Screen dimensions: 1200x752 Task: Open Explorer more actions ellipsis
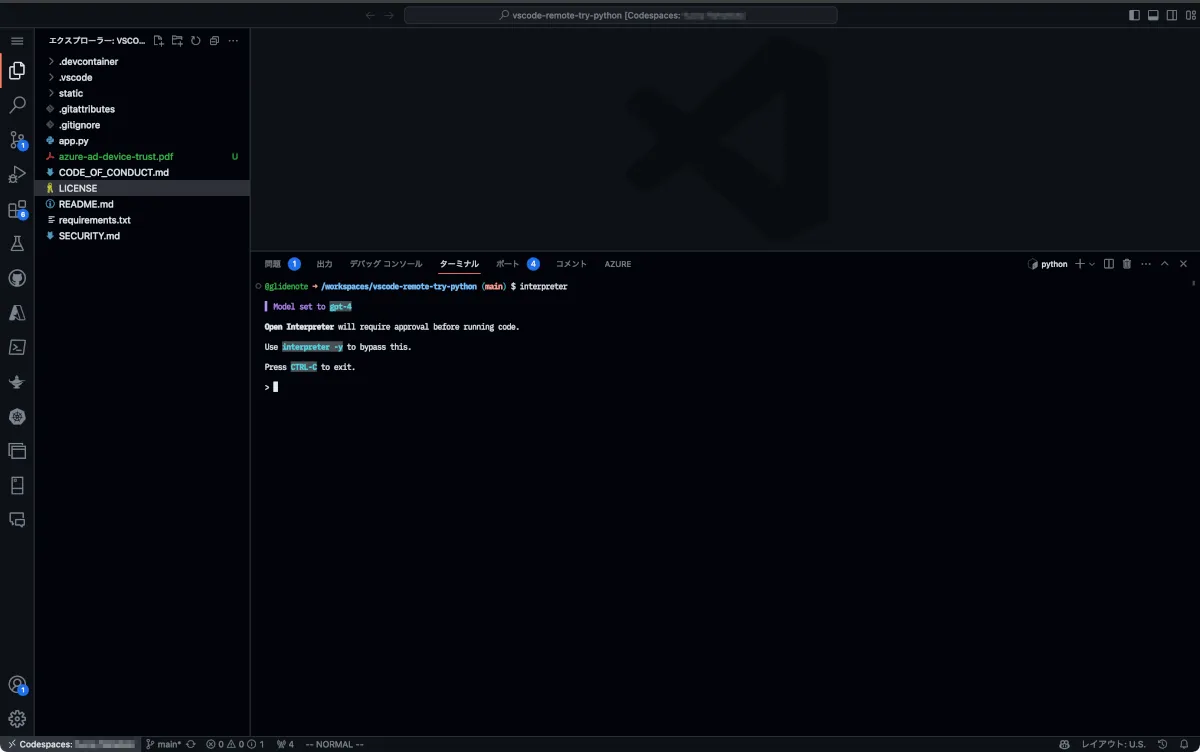(234, 41)
